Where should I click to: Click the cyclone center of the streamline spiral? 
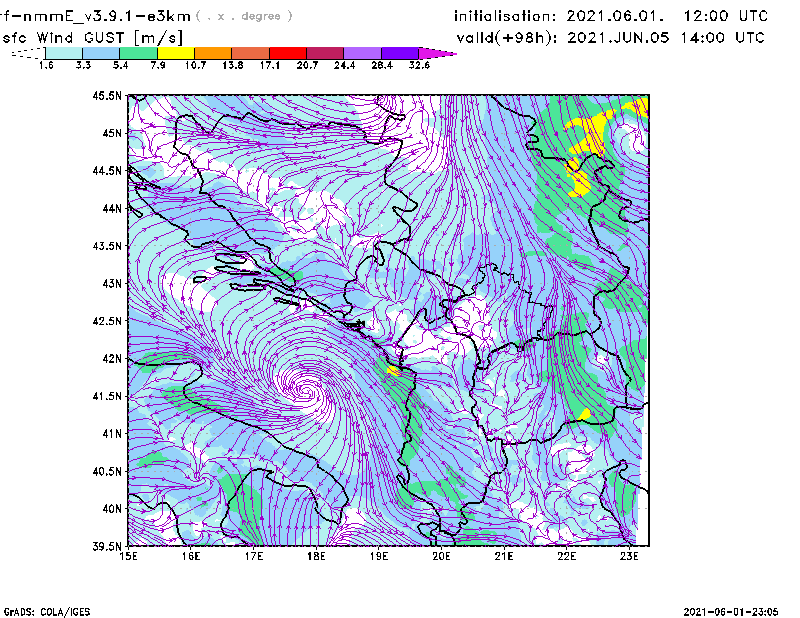307,391
